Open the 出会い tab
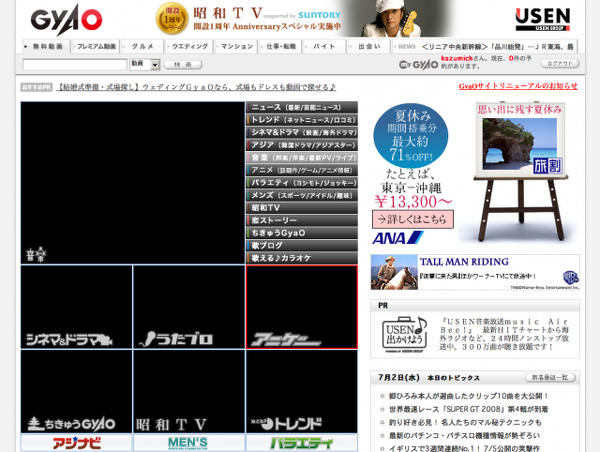 tap(369, 46)
